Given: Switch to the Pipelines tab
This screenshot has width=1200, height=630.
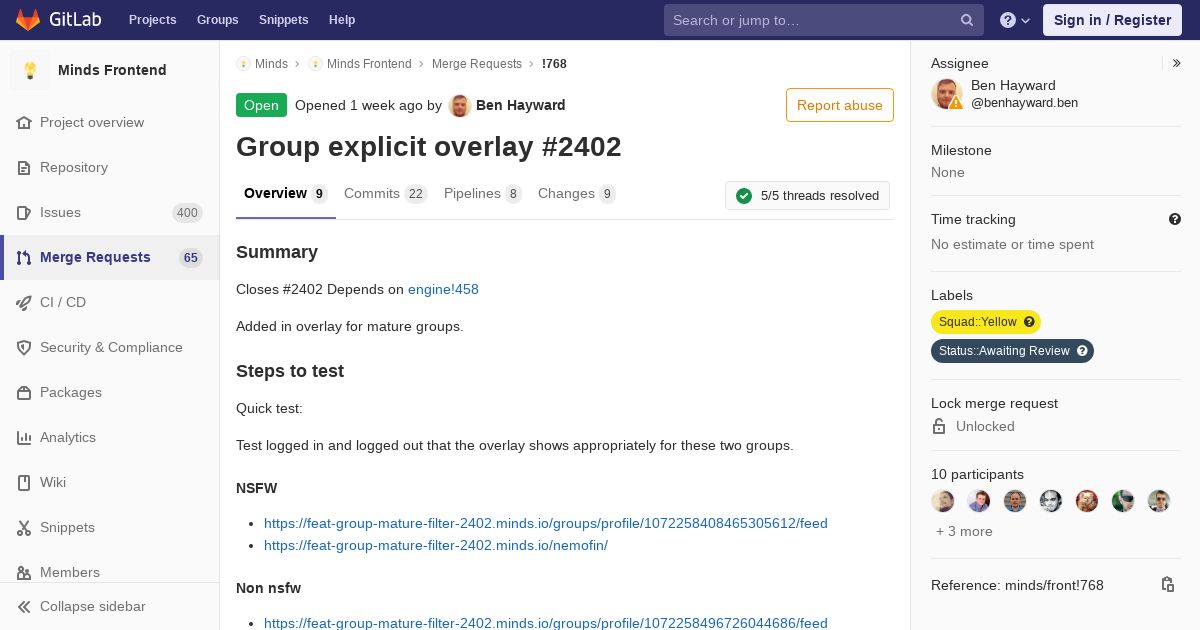Looking at the screenshot, I should point(483,194).
